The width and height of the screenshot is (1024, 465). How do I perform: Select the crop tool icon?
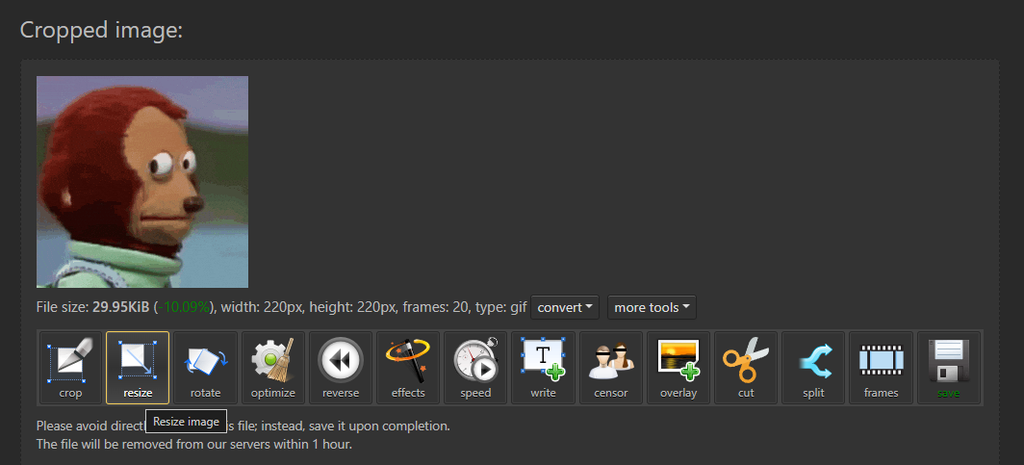tap(71, 368)
